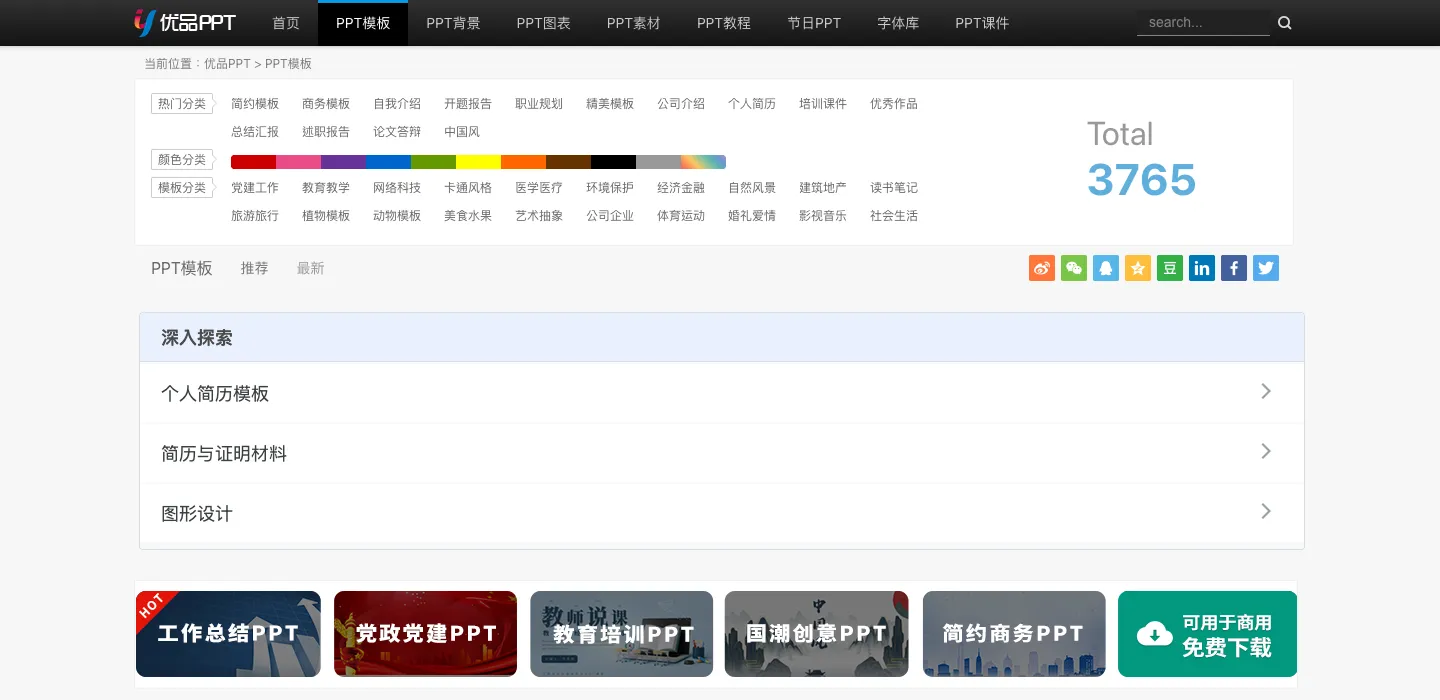The width and height of the screenshot is (1440, 700).
Task: Open the 优品PPT logo homepage
Action: click(x=185, y=22)
